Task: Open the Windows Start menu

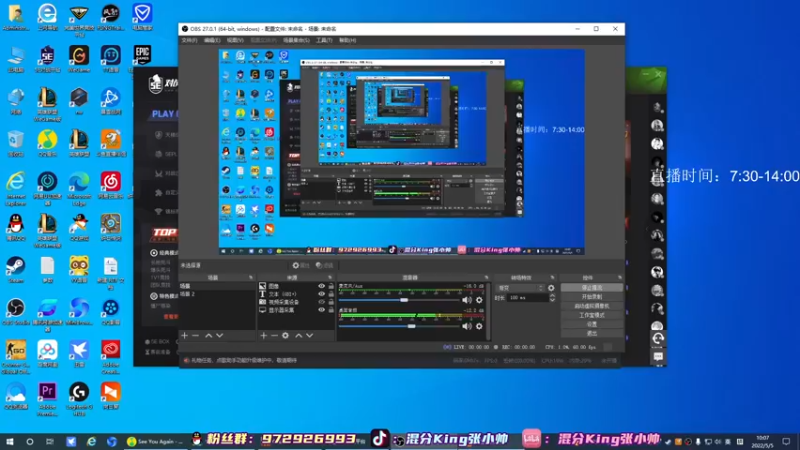Action: point(9,441)
